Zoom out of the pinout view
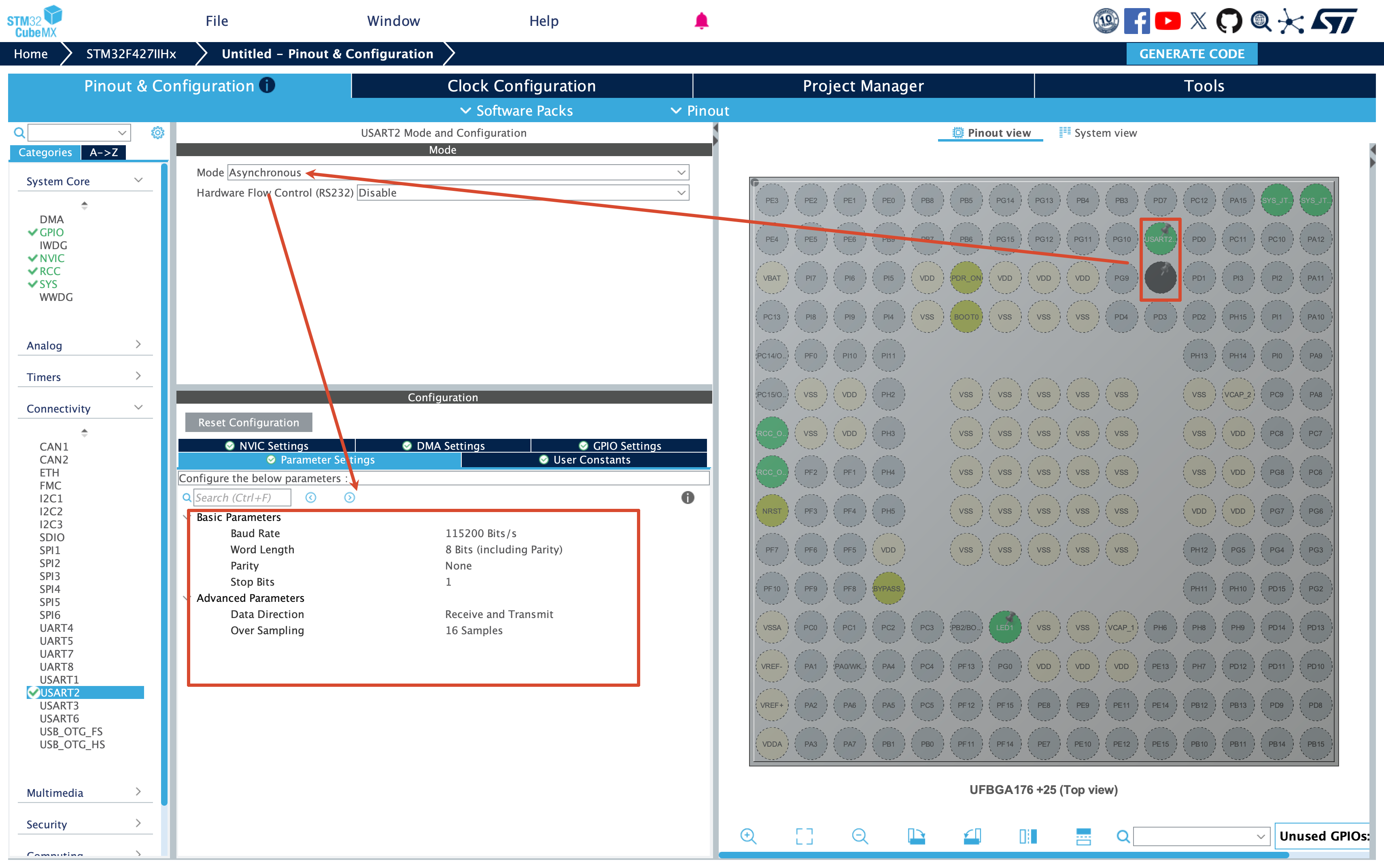The width and height of the screenshot is (1384, 868). [x=860, y=836]
